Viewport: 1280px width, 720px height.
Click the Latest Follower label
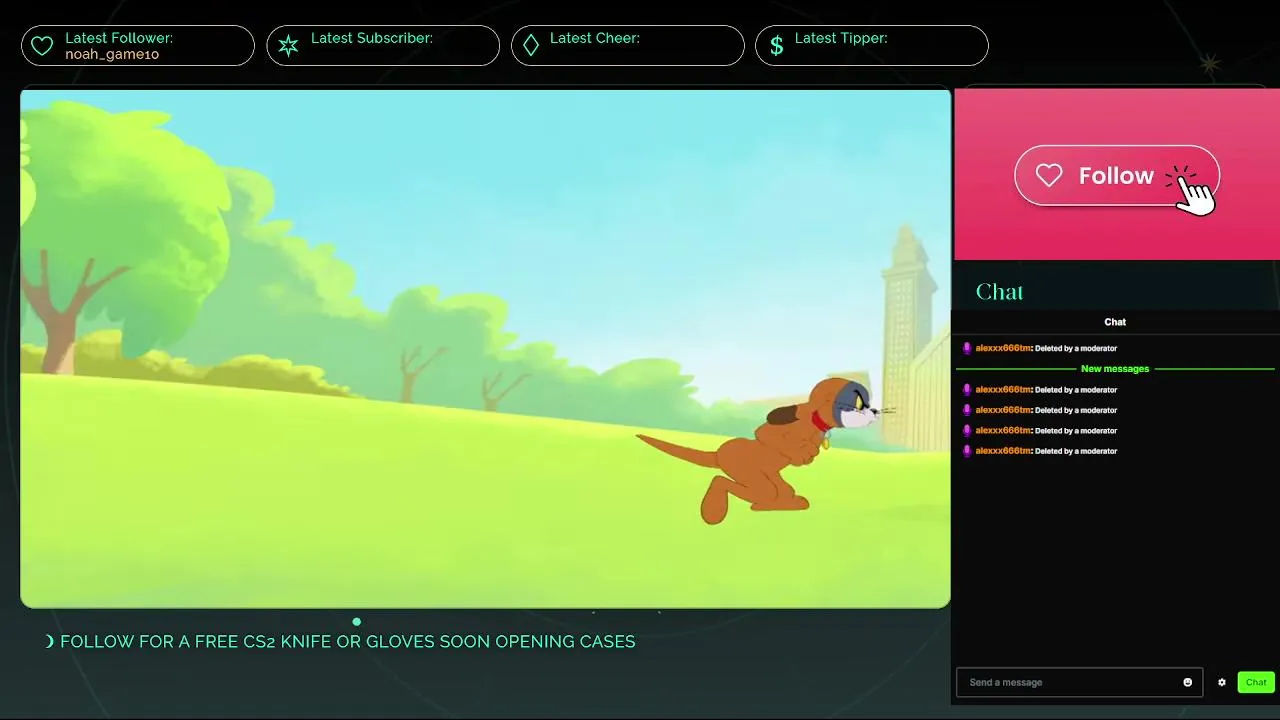coord(119,38)
